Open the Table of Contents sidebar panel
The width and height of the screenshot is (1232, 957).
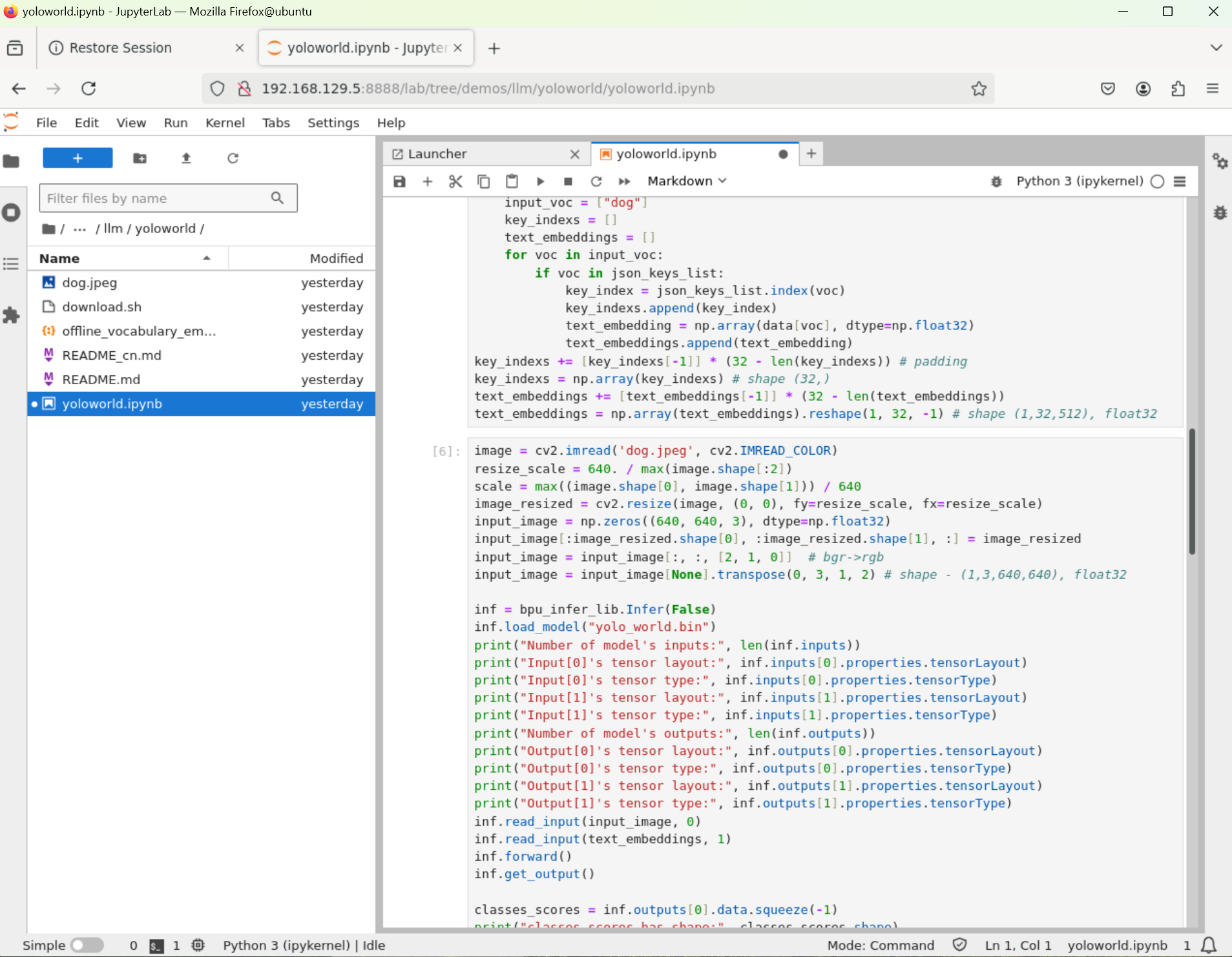click(x=11, y=263)
